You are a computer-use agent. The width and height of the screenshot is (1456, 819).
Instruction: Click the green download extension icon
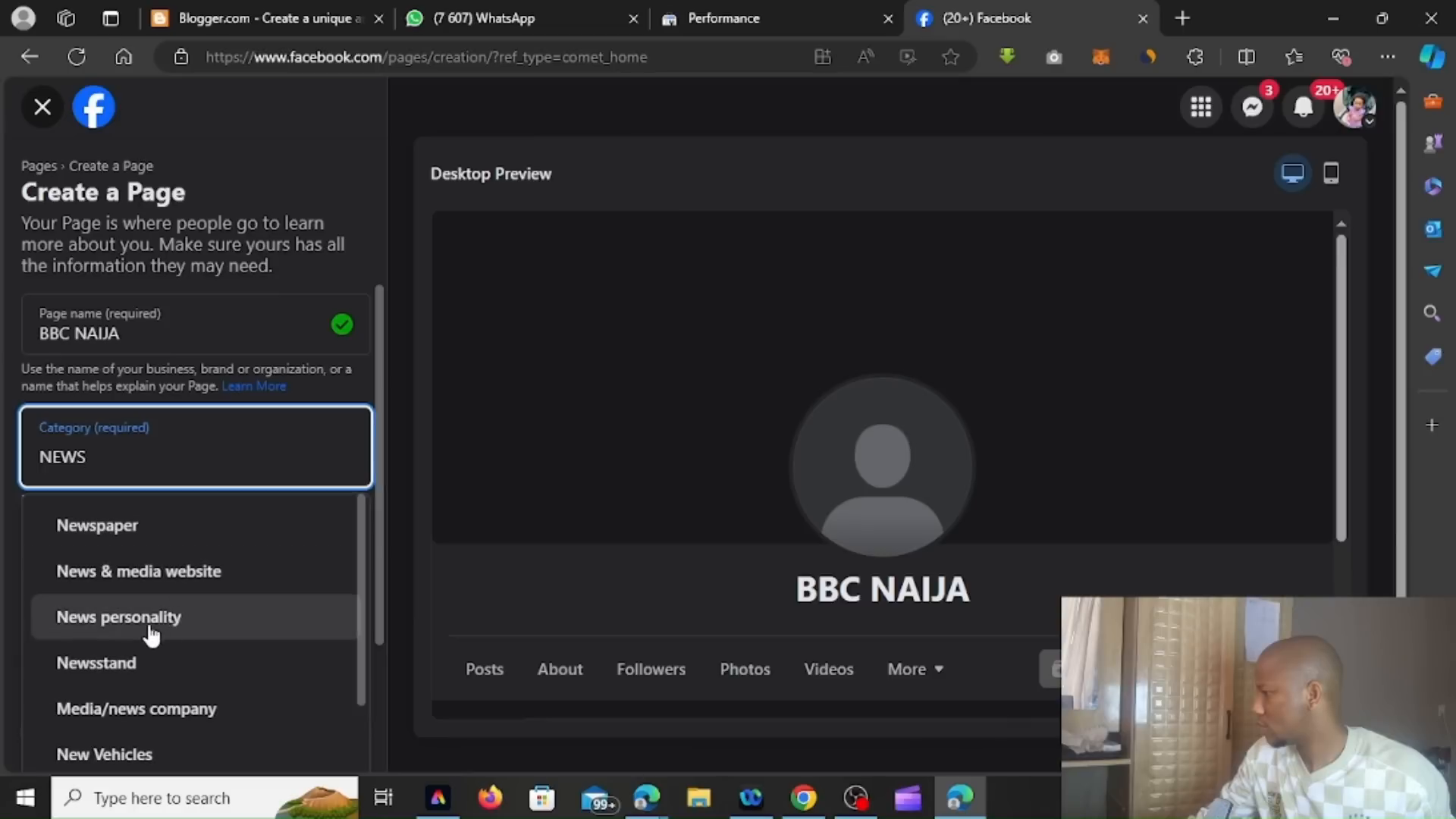coord(1007,57)
